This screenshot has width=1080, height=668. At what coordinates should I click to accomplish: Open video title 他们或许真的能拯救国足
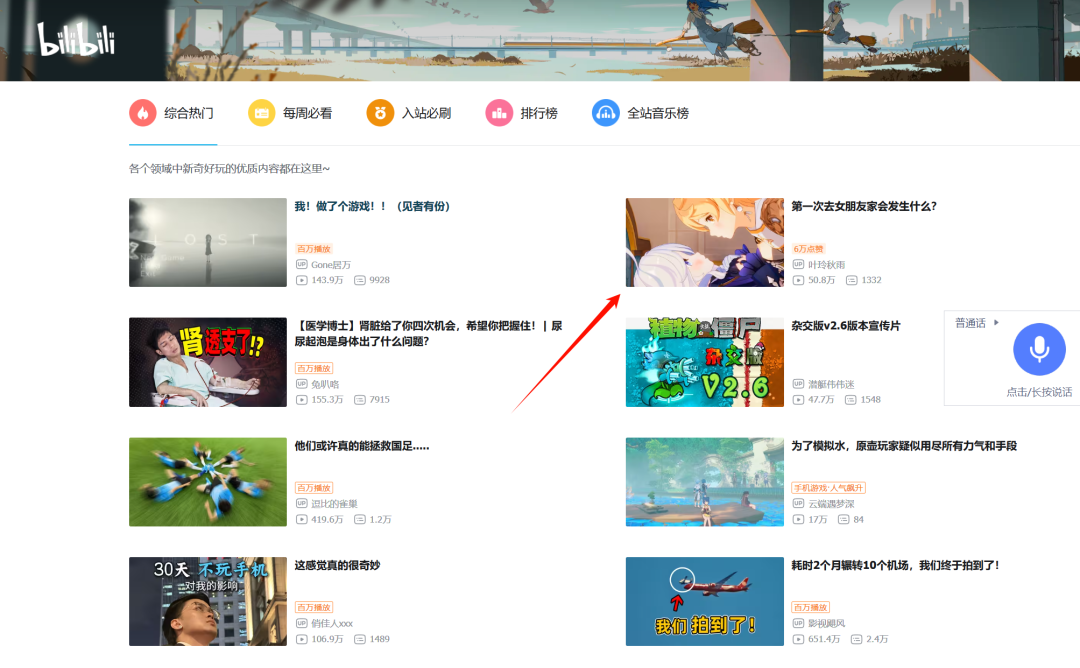[x=362, y=446]
